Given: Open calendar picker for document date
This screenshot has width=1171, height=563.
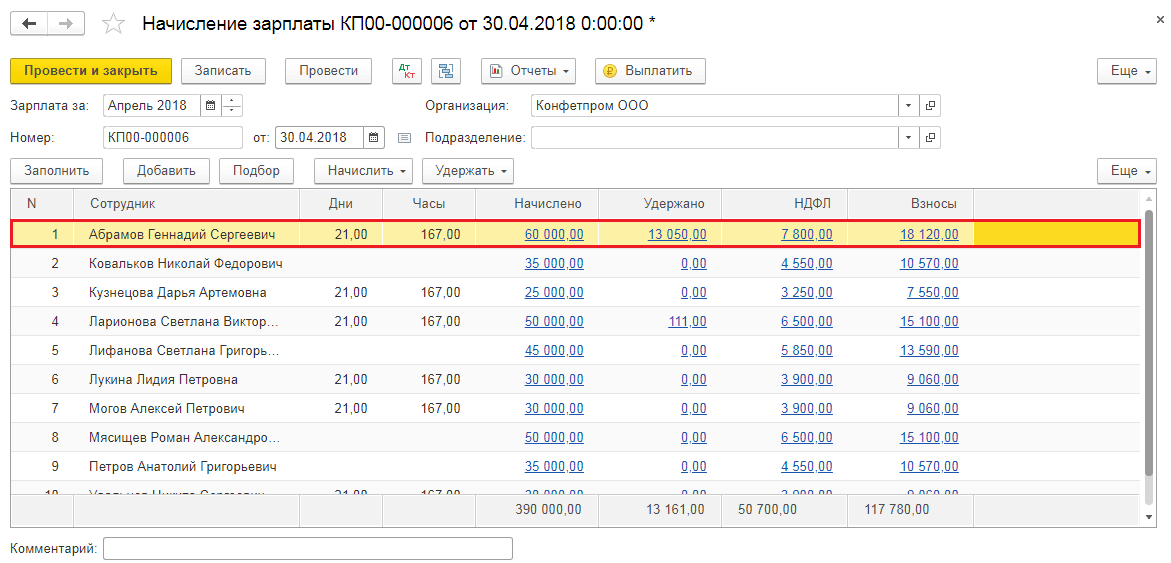Looking at the screenshot, I should 373,138.
